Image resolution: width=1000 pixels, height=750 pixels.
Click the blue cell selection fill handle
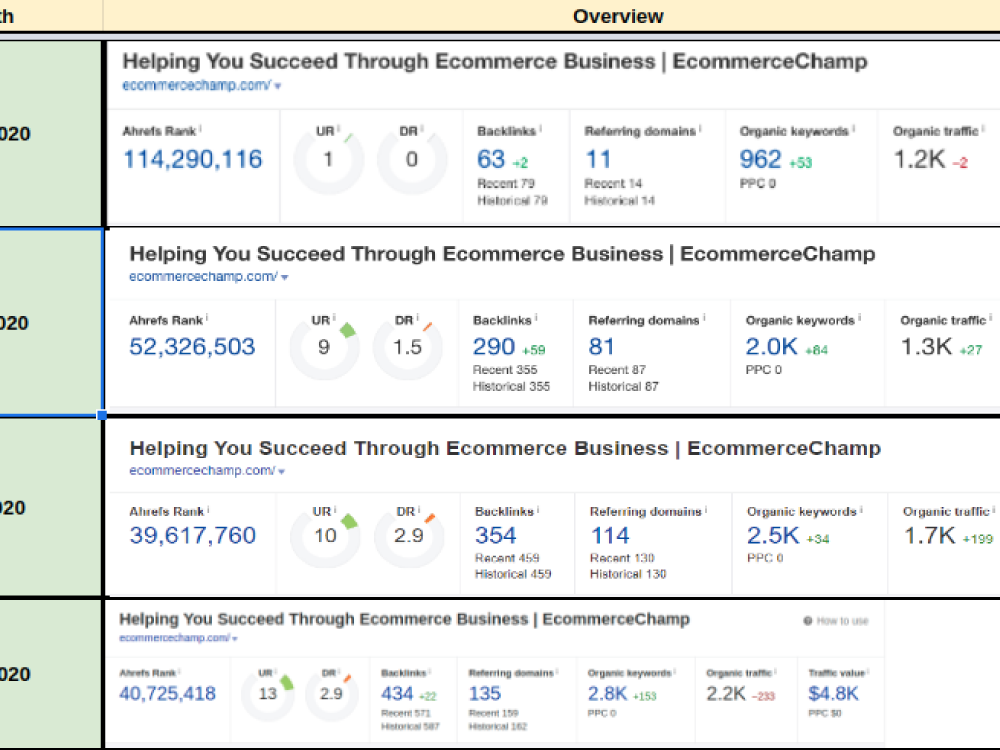click(x=102, y=414)
